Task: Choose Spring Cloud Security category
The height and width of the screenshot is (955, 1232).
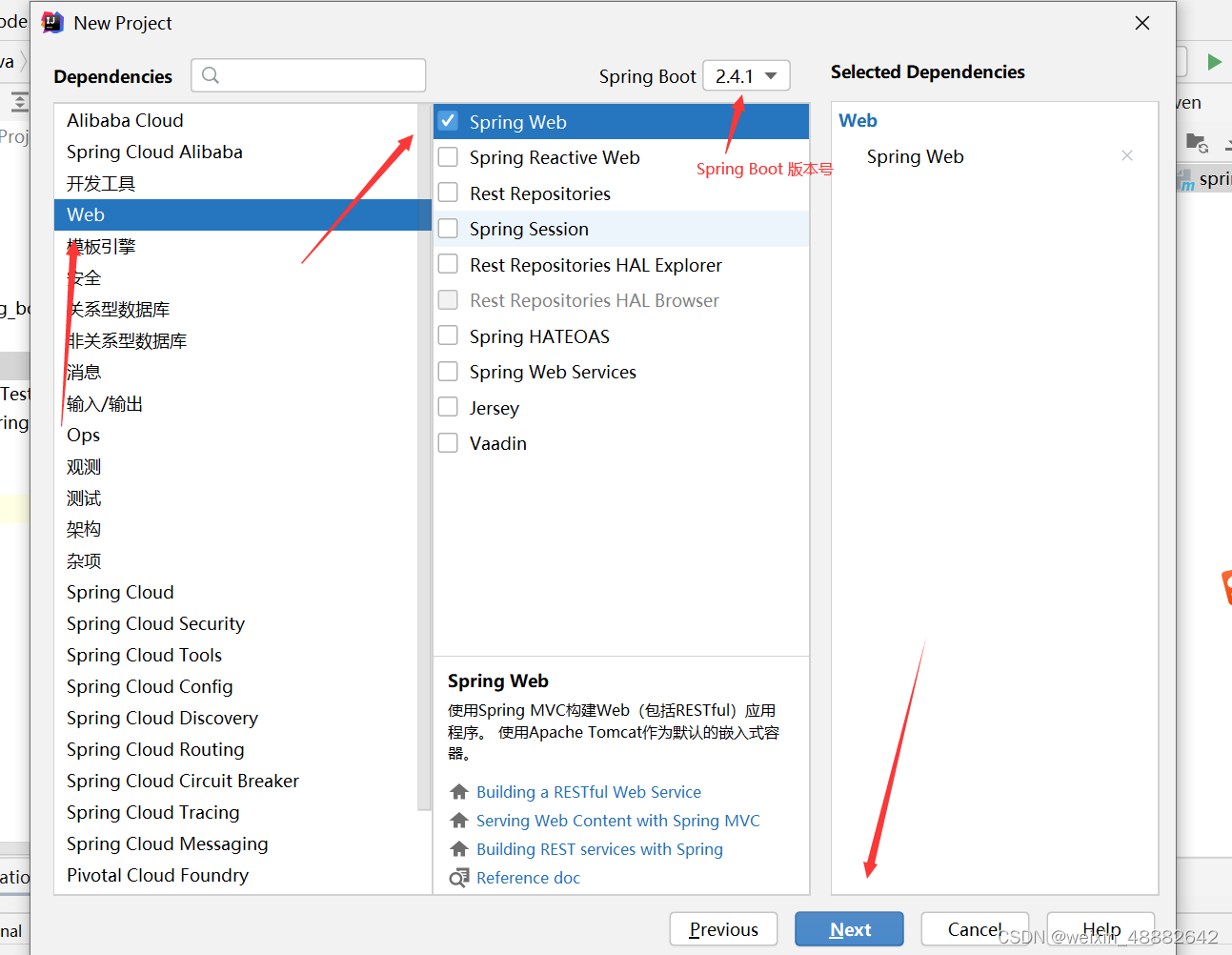Action: (x=235, y=623)
